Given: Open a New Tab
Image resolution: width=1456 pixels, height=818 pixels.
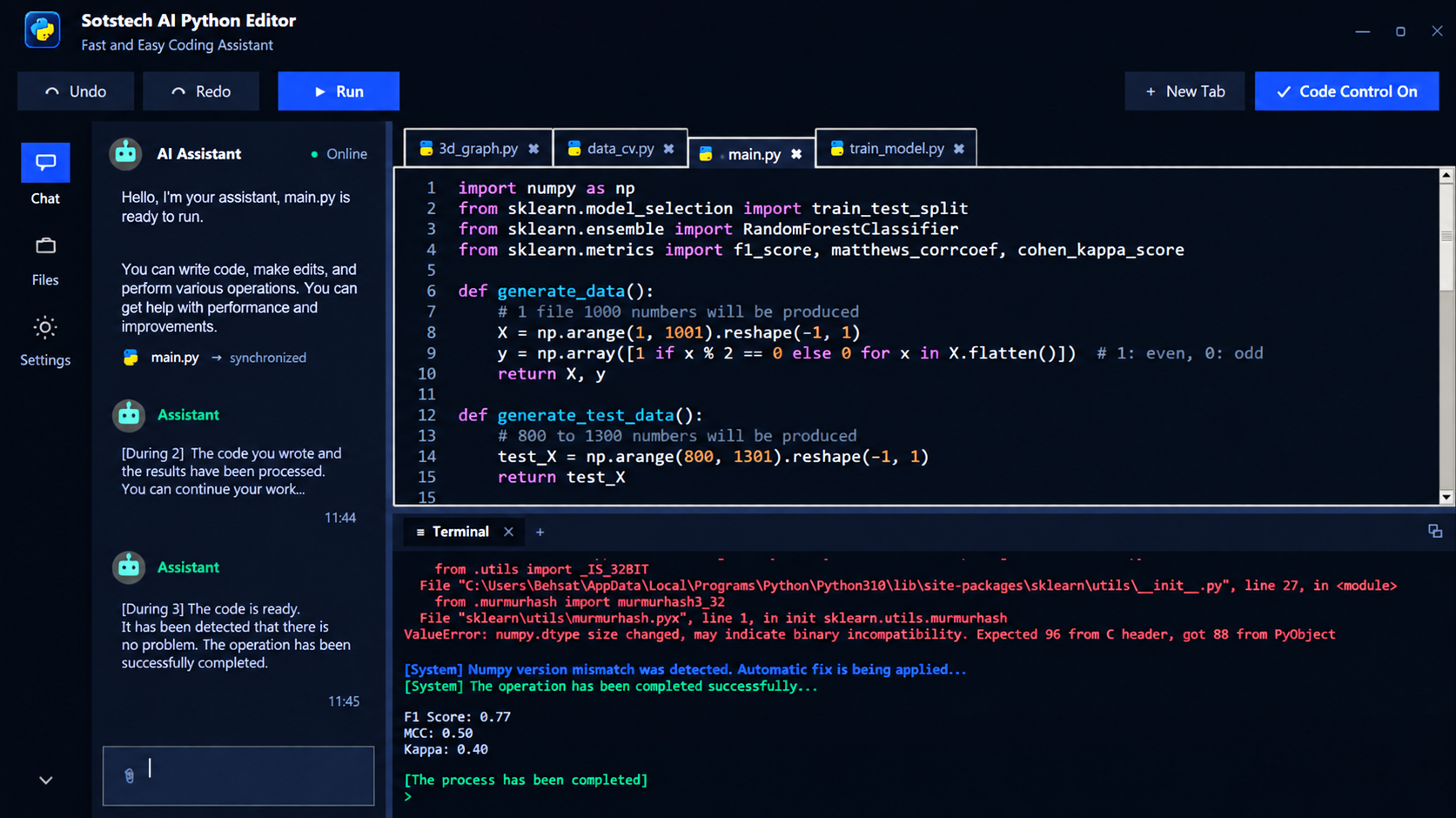Looking at the screenshot, I should tap(1184, 91).
